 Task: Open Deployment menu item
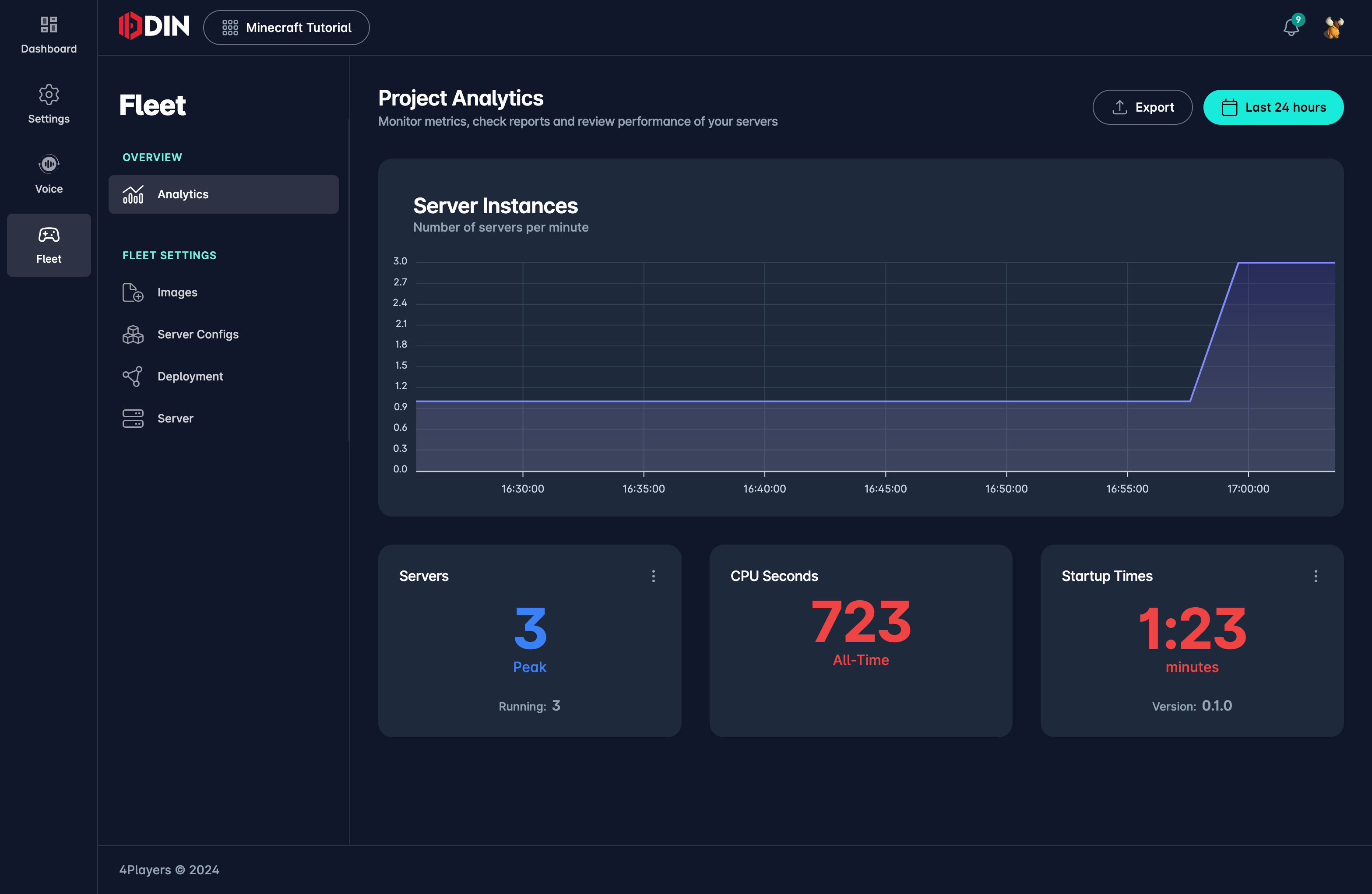[x=224, y=377]
